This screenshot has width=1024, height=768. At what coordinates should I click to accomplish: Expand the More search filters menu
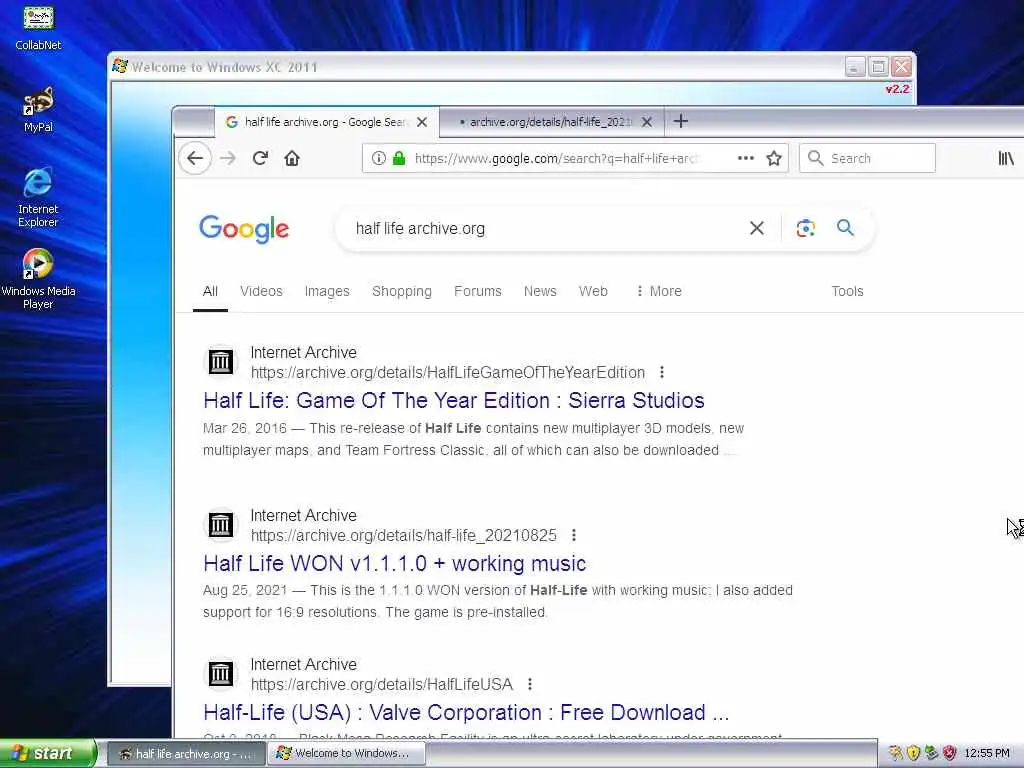coord(659,291)
